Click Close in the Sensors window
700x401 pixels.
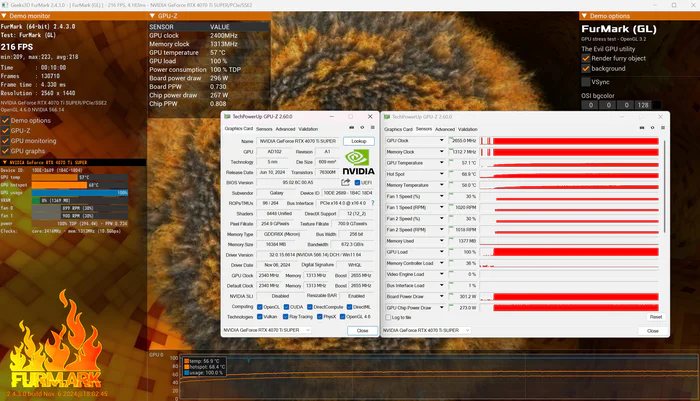click(x=653, y=331)
